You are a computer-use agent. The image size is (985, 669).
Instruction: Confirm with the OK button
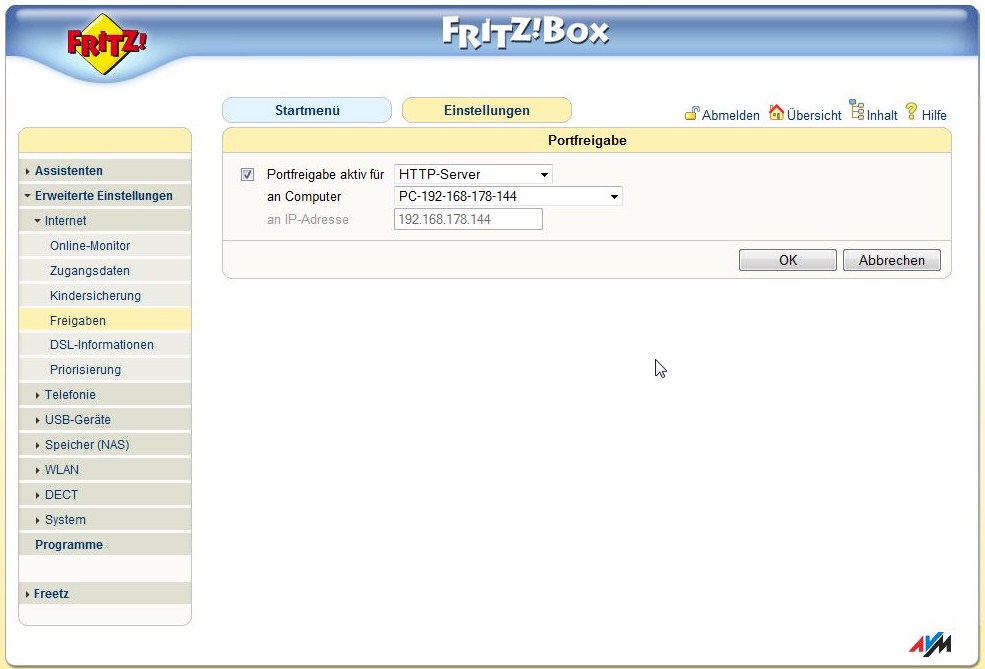coord(788,260)
